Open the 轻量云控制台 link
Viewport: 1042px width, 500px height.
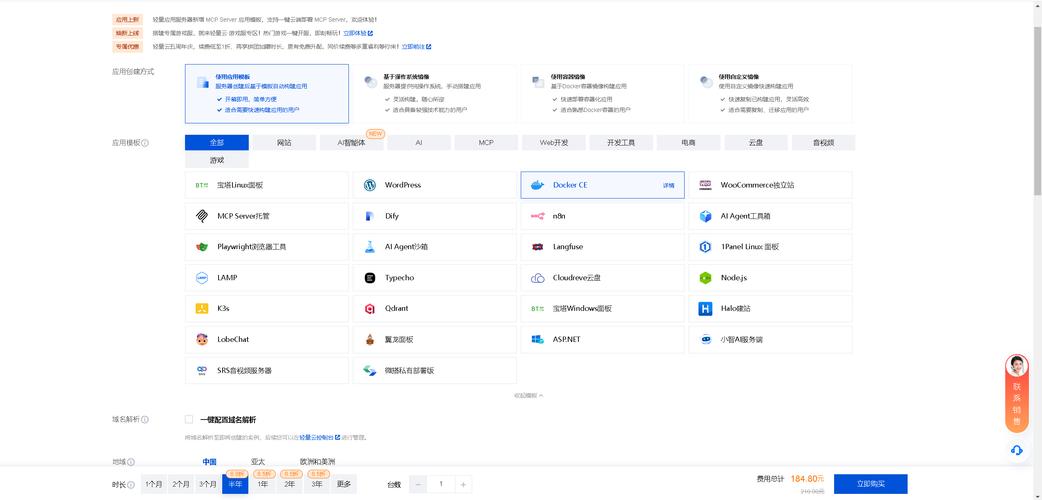319,437
